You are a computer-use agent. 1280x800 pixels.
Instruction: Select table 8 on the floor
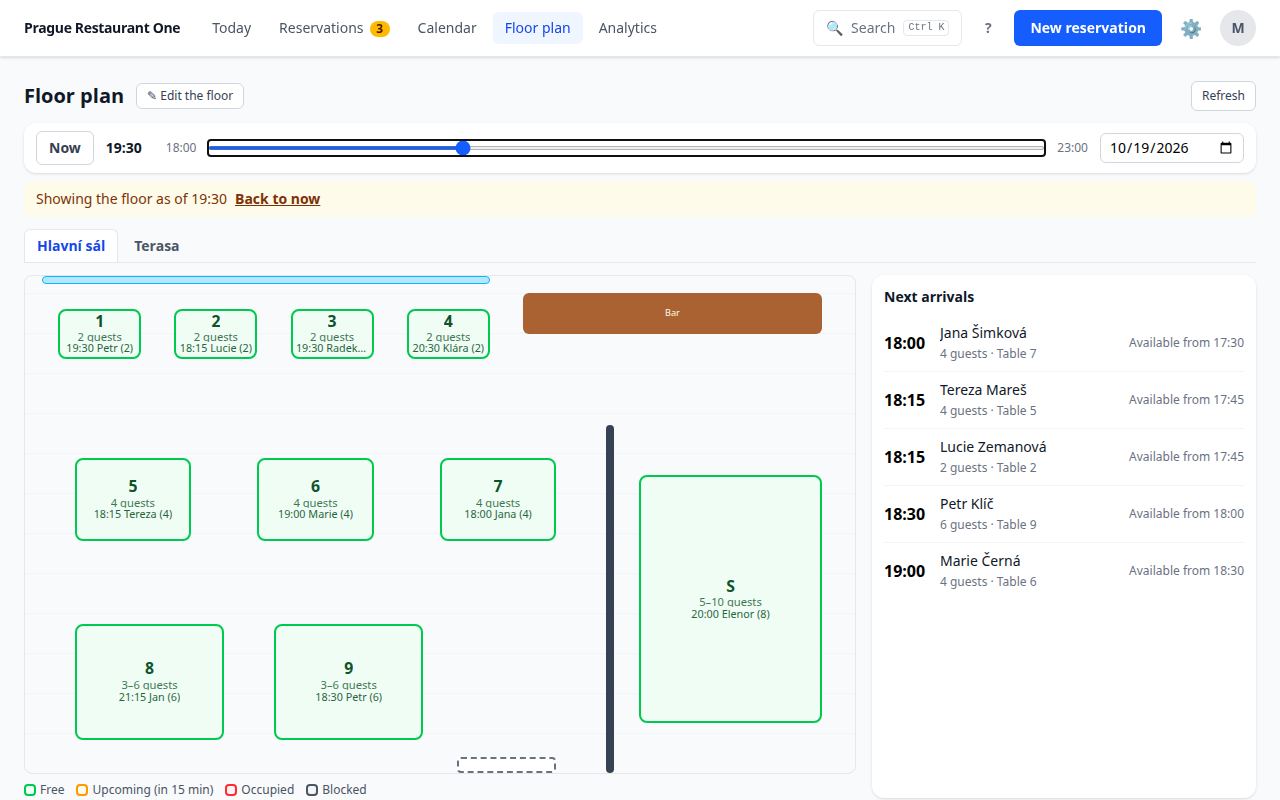149,682
